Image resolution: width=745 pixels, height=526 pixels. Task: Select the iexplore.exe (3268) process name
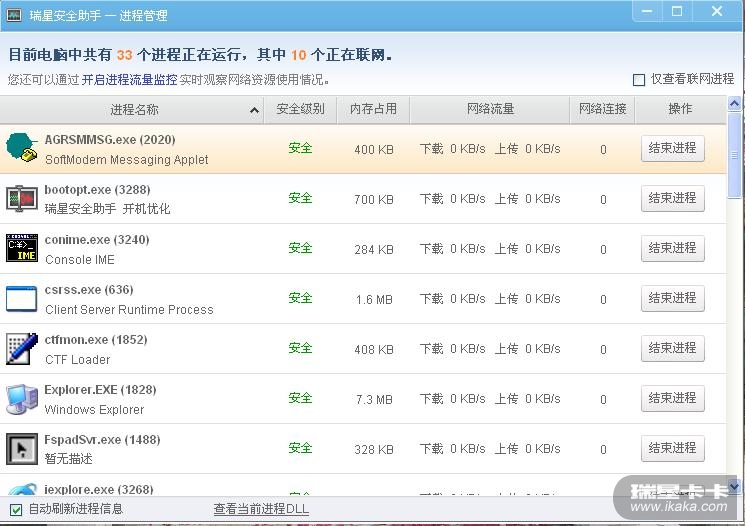pos(99,489)
